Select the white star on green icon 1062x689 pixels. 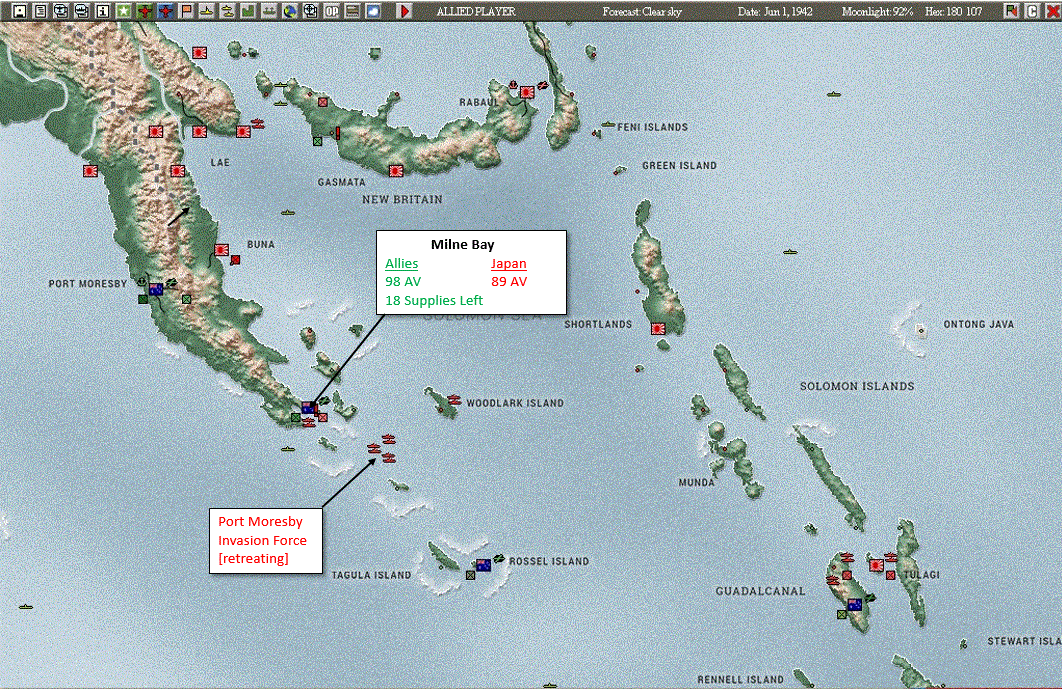(x=123, y=11)
